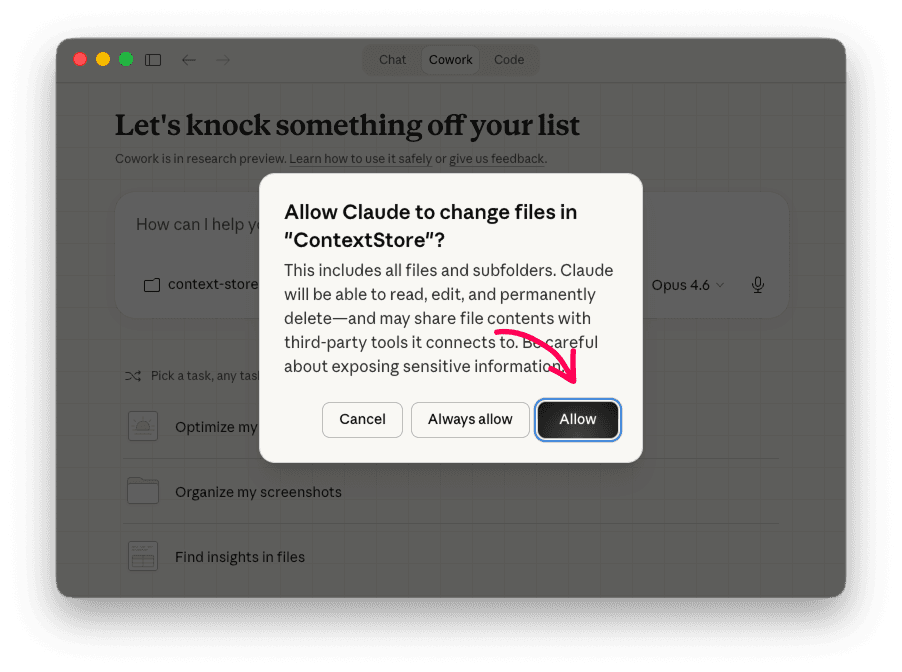Image resolution: width=902 pixels, height=672 pixels.
Task: Switch to the Code tab
Action: (x=508, y=60)
